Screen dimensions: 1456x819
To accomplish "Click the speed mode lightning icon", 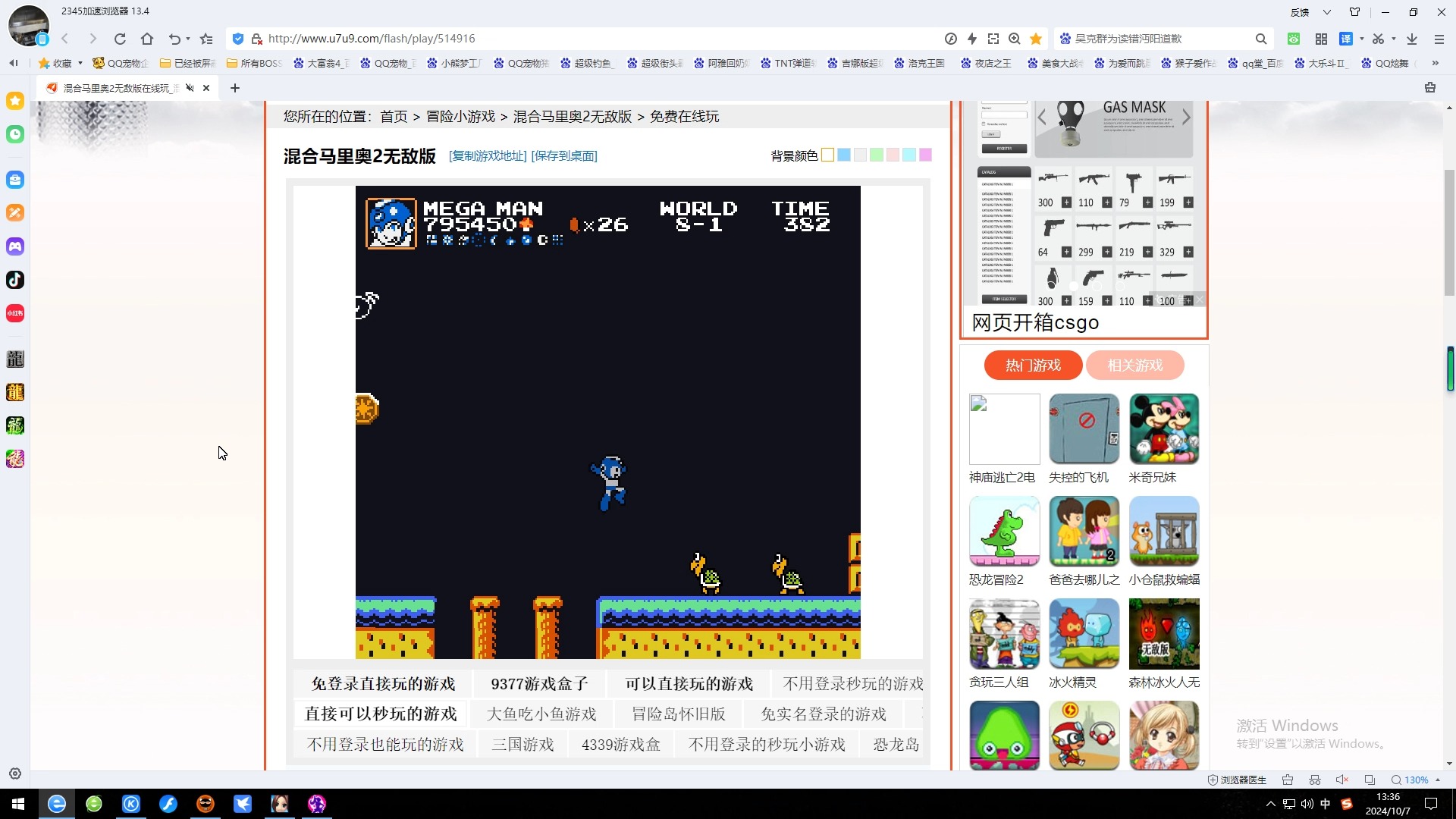I will tap(972, 39).
